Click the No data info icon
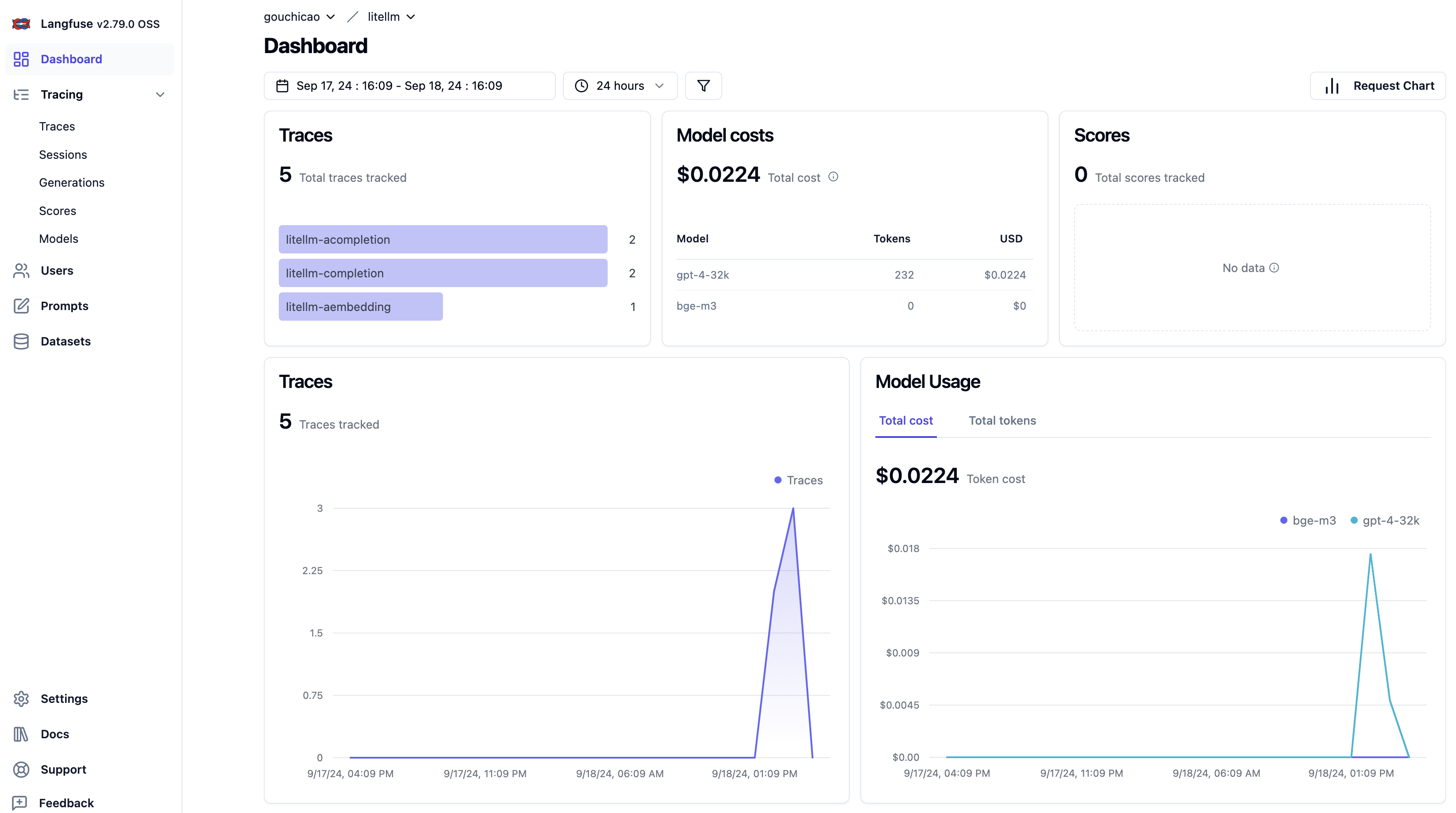Image resolution: width=1456 pixels, height=813 pixels. coord(1274,268)
